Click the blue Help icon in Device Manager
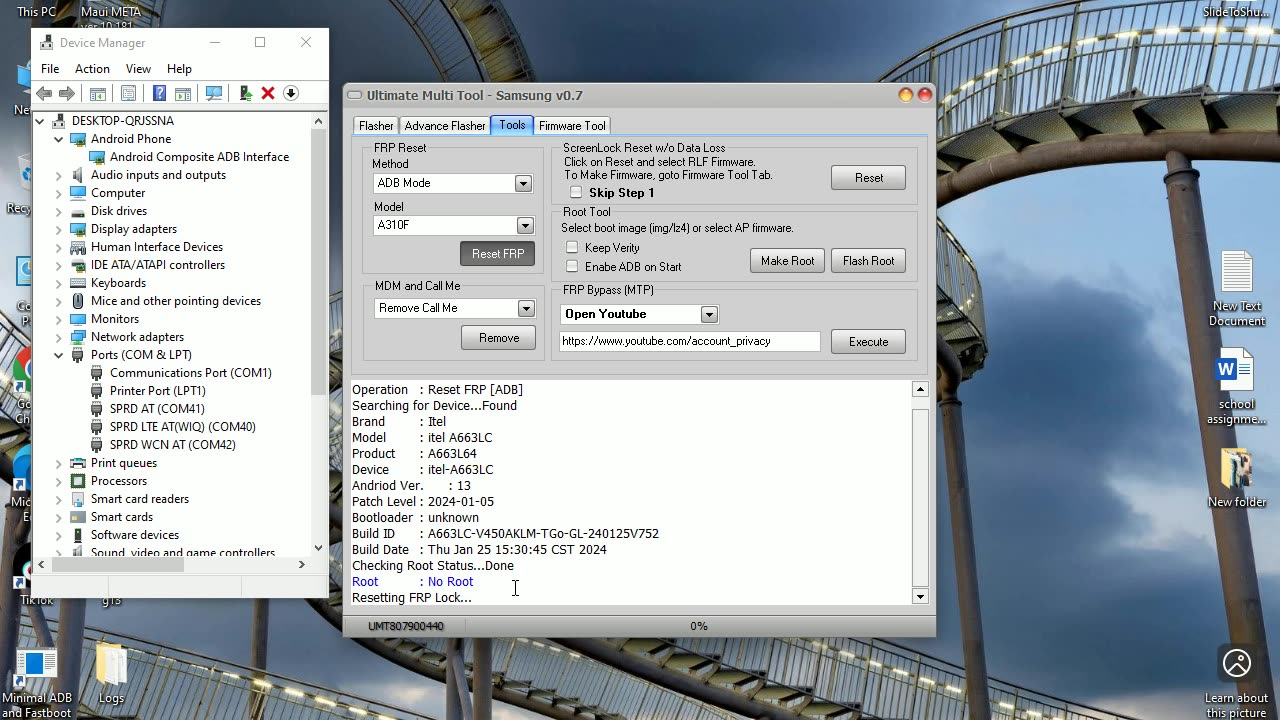The width and height of the screenshot is (1280, 720). click(x=159, y=93)
